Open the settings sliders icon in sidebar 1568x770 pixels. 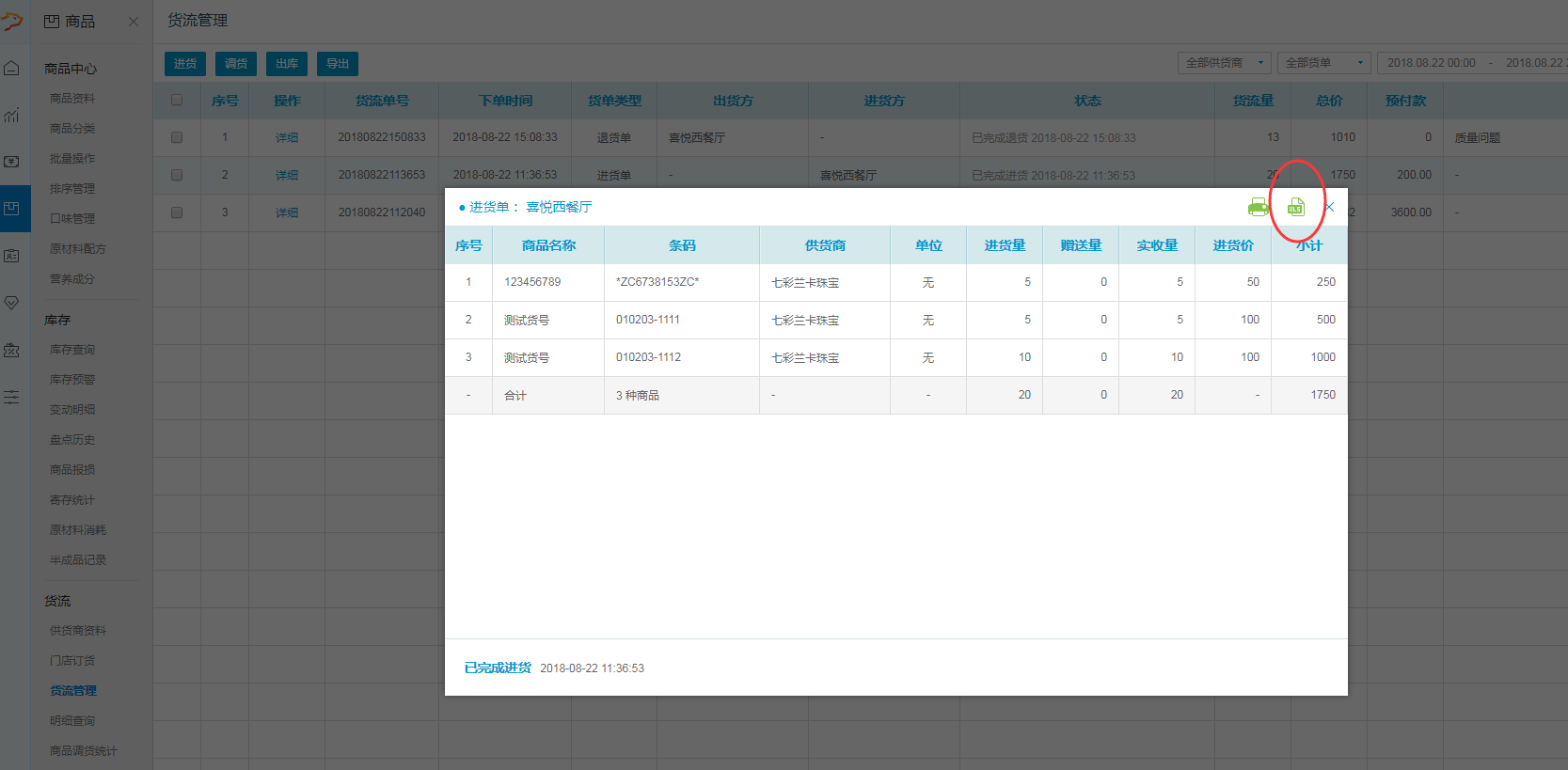11,397
